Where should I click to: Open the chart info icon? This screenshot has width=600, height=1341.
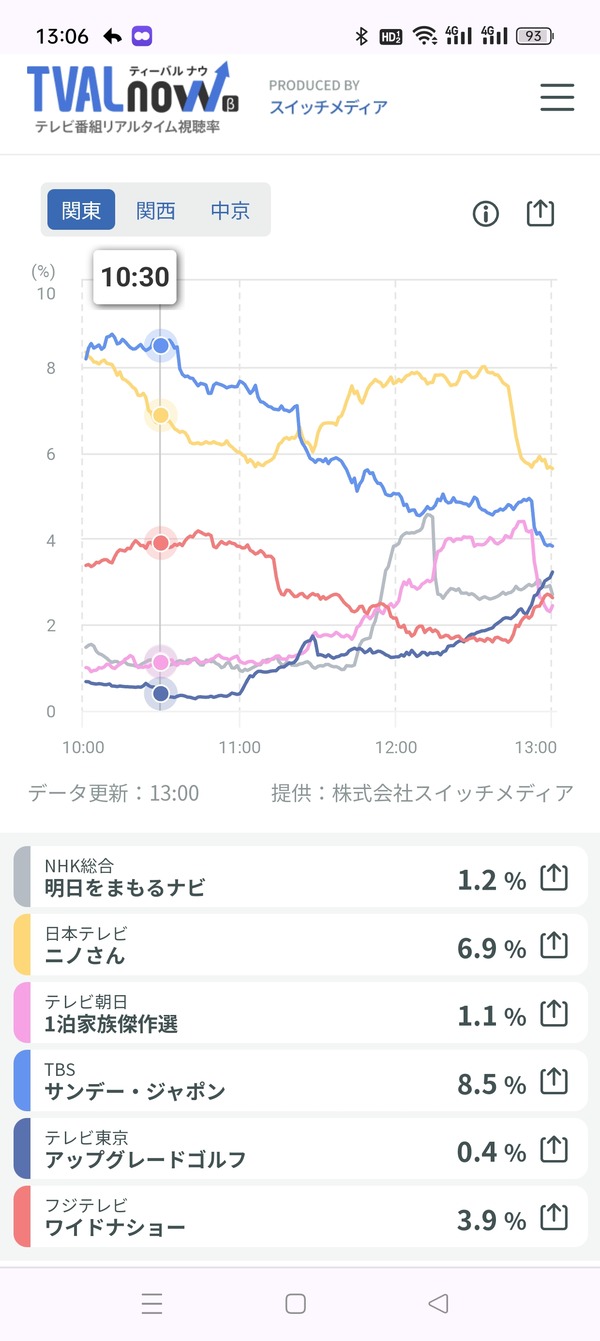[486, 213]
